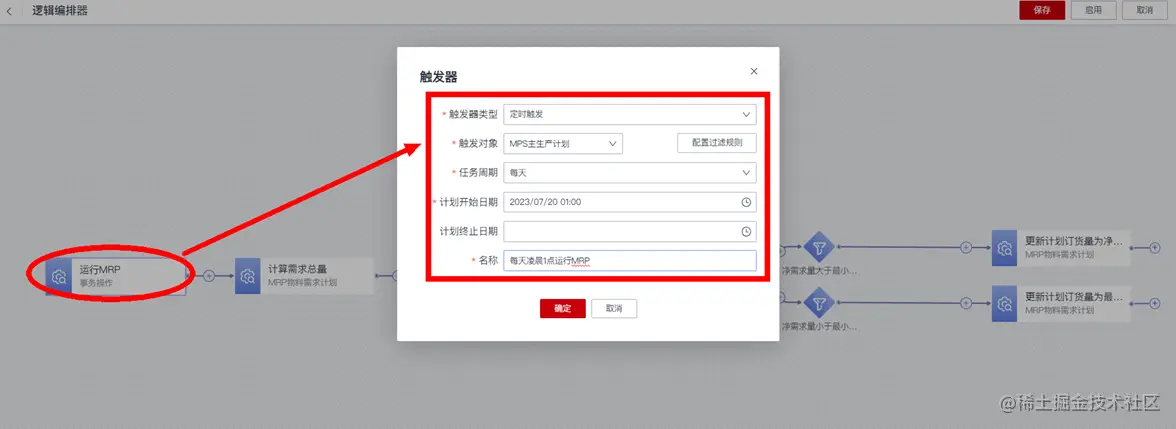Click 取消 in the 触发器 dialog
This screenshot has width=1176, height=429.
[614, 308]
